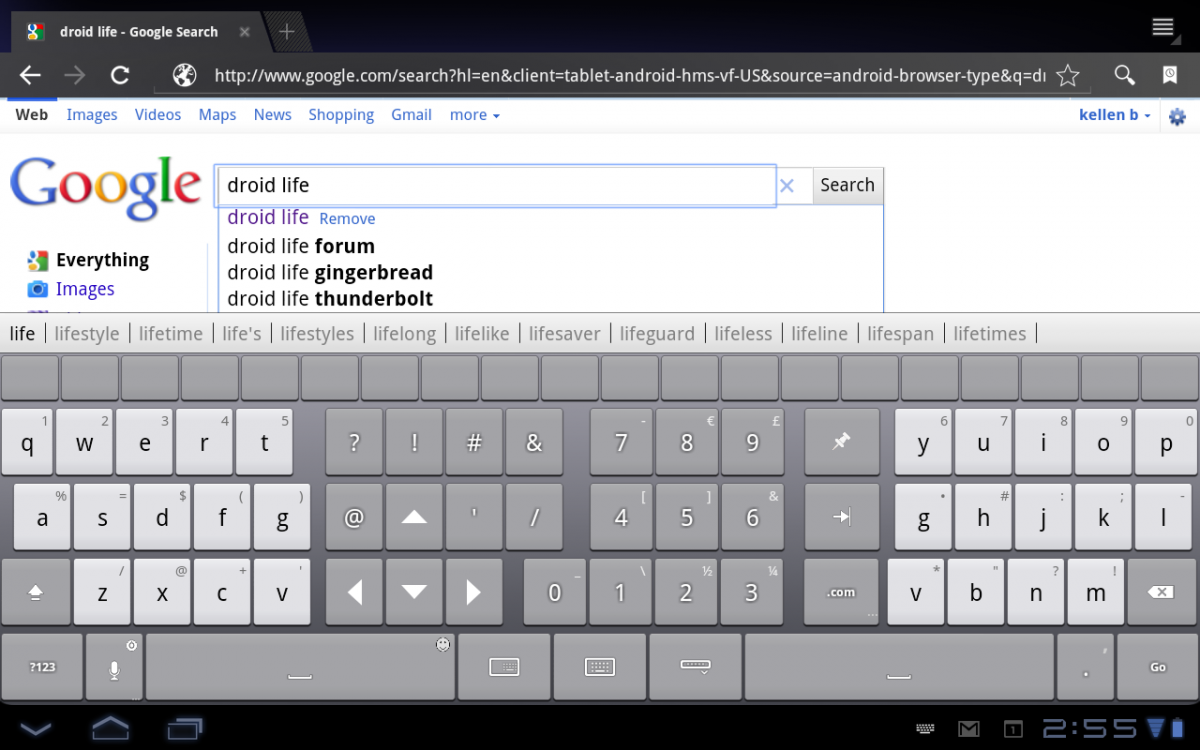Toggle the shift key on the keyboard
Screen dimensions: 1200x750
[x=35, y=592]
